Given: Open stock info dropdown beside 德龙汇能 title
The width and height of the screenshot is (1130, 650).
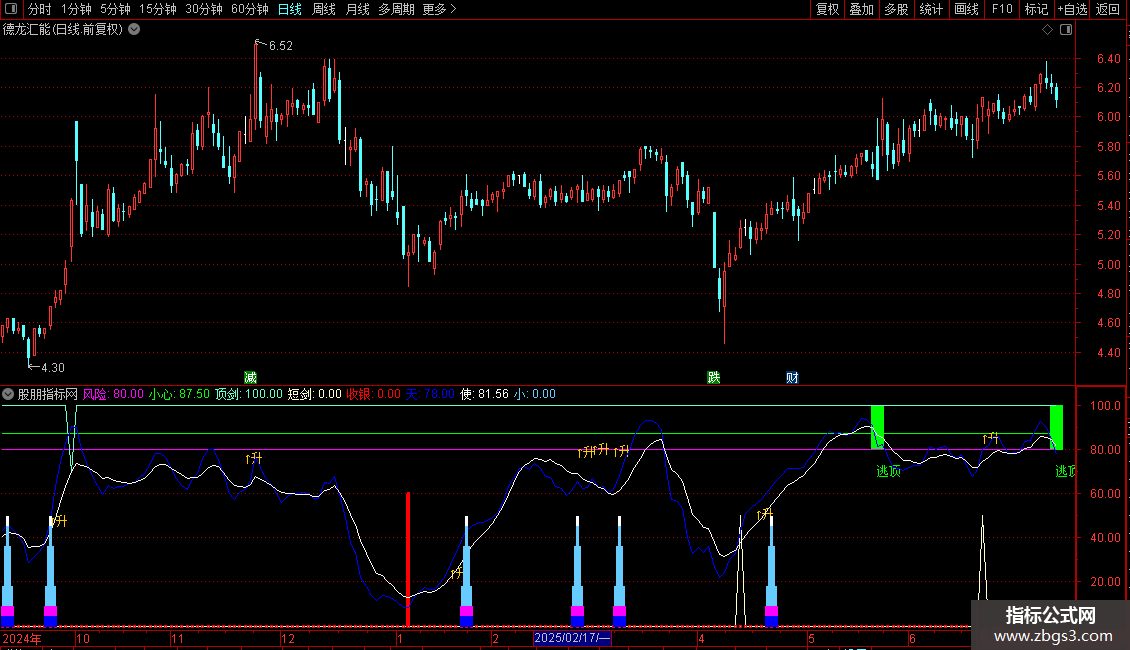Looking at the screenshot, I should pos(134,30).
